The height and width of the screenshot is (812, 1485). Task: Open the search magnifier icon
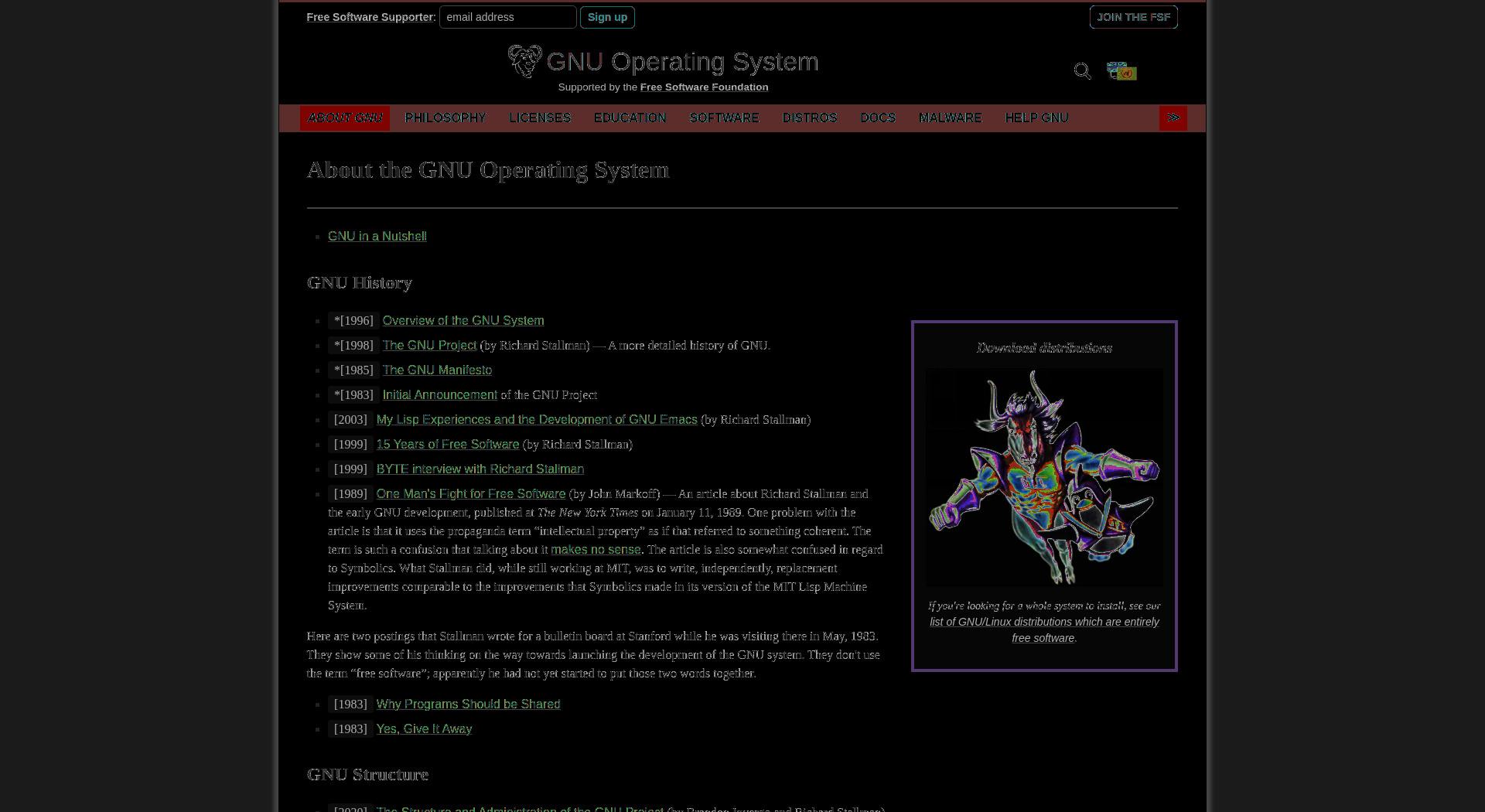1082,71
